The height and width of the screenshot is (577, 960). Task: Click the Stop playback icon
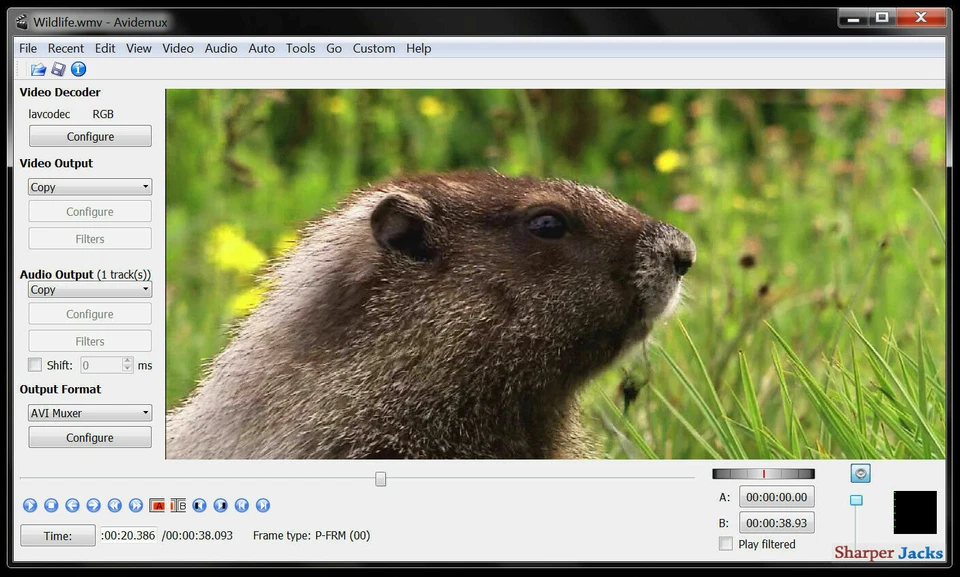(x=50, y=505)
